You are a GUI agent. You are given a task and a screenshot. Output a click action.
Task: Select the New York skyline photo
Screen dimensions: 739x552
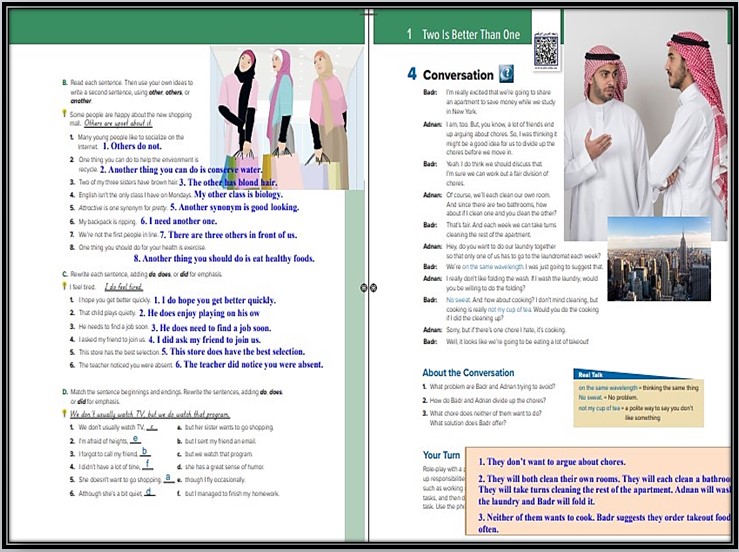tap(659, 259)
